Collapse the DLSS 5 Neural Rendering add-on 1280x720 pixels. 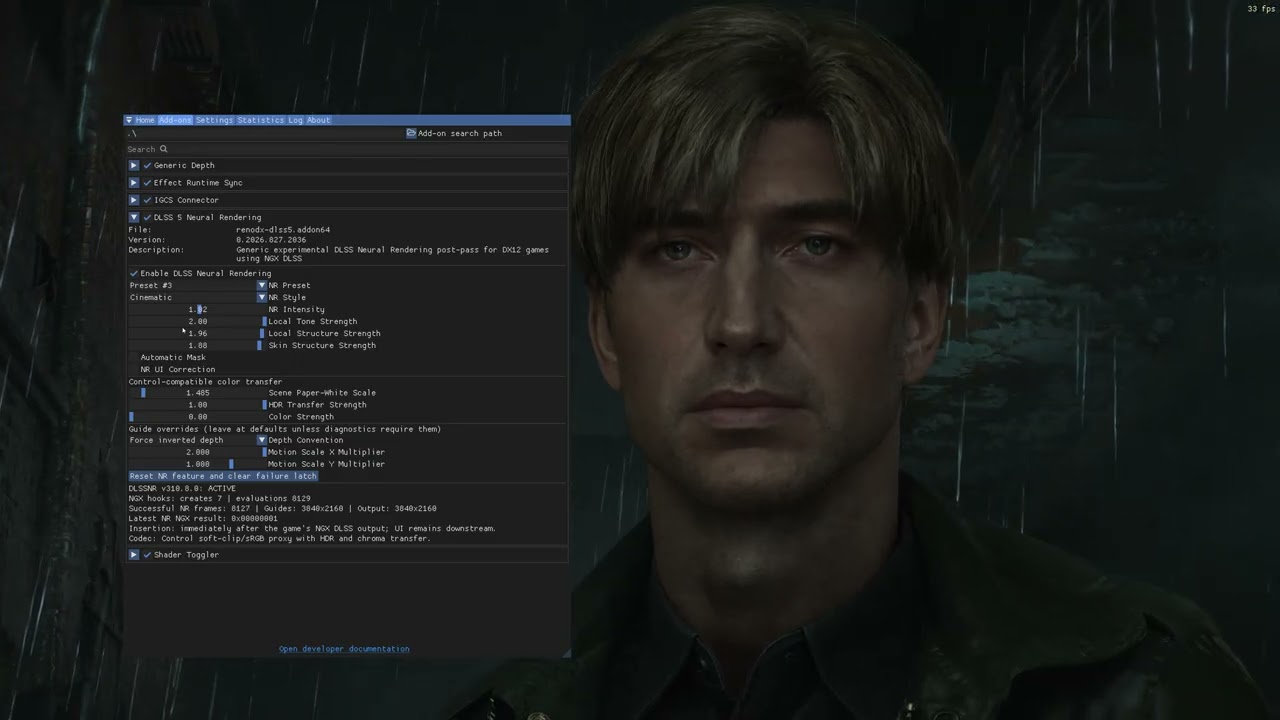134,217
